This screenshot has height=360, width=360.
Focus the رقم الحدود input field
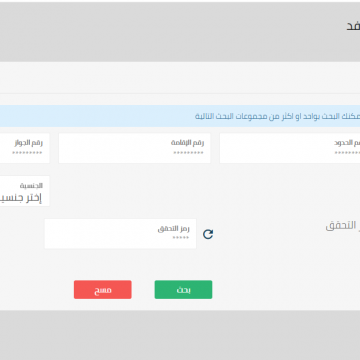tap(290, 148)
